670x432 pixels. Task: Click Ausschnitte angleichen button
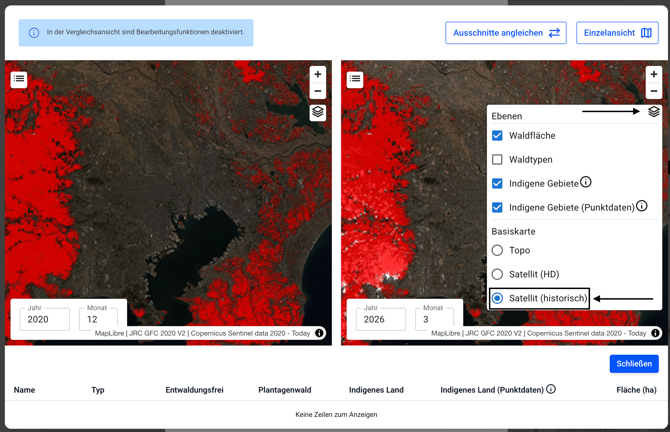tap(506, 33)
